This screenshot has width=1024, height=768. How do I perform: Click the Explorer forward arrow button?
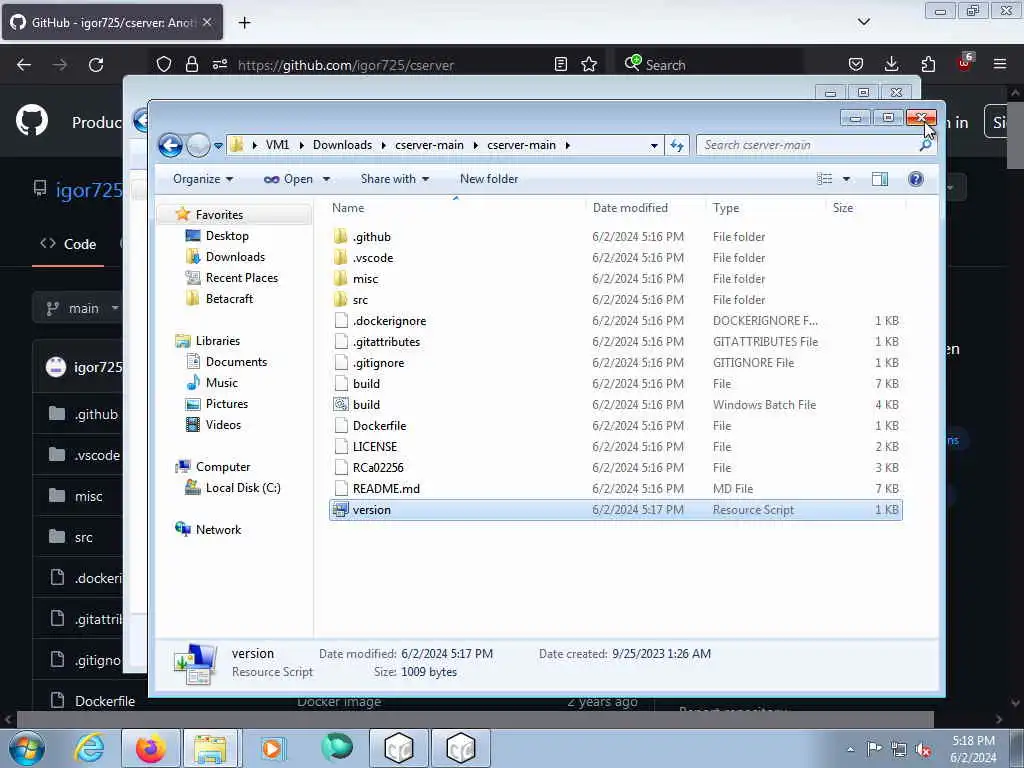[198, 145]
